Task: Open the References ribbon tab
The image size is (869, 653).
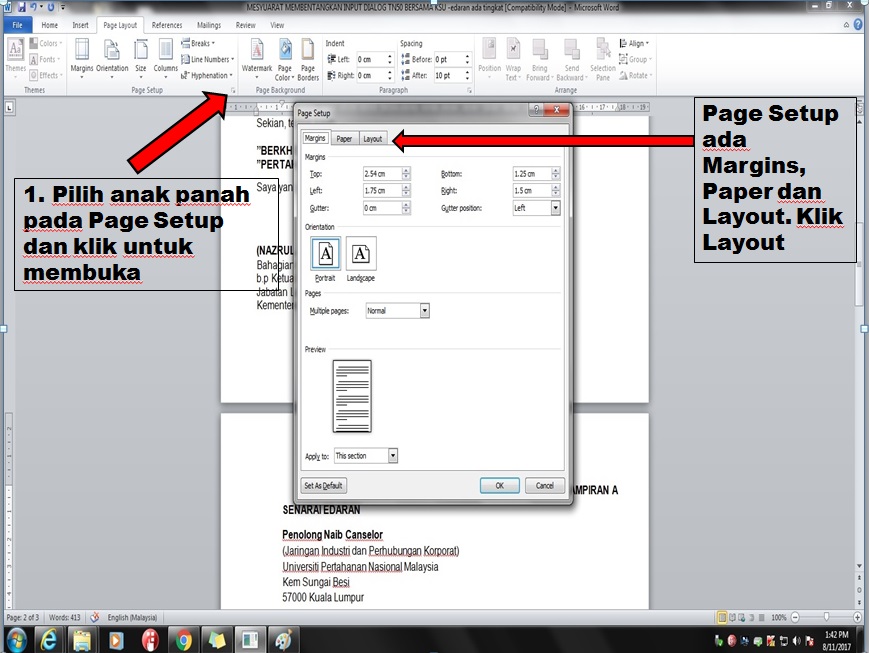Action: pos(166,25)
